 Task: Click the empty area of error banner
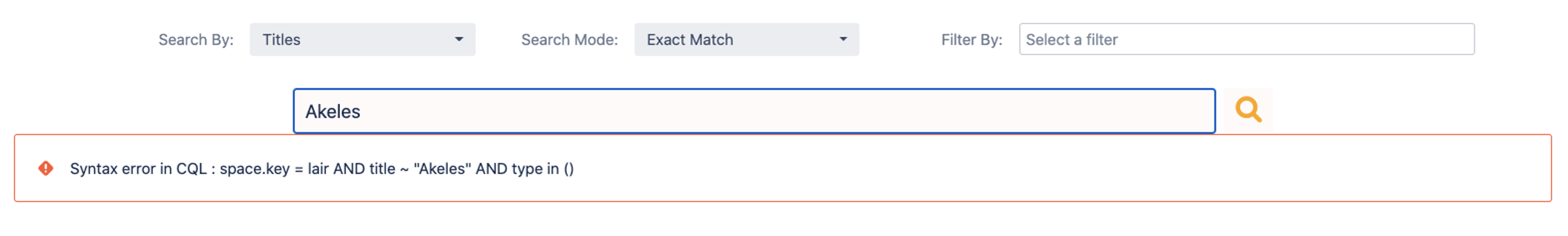click(x=1062, y=169)
